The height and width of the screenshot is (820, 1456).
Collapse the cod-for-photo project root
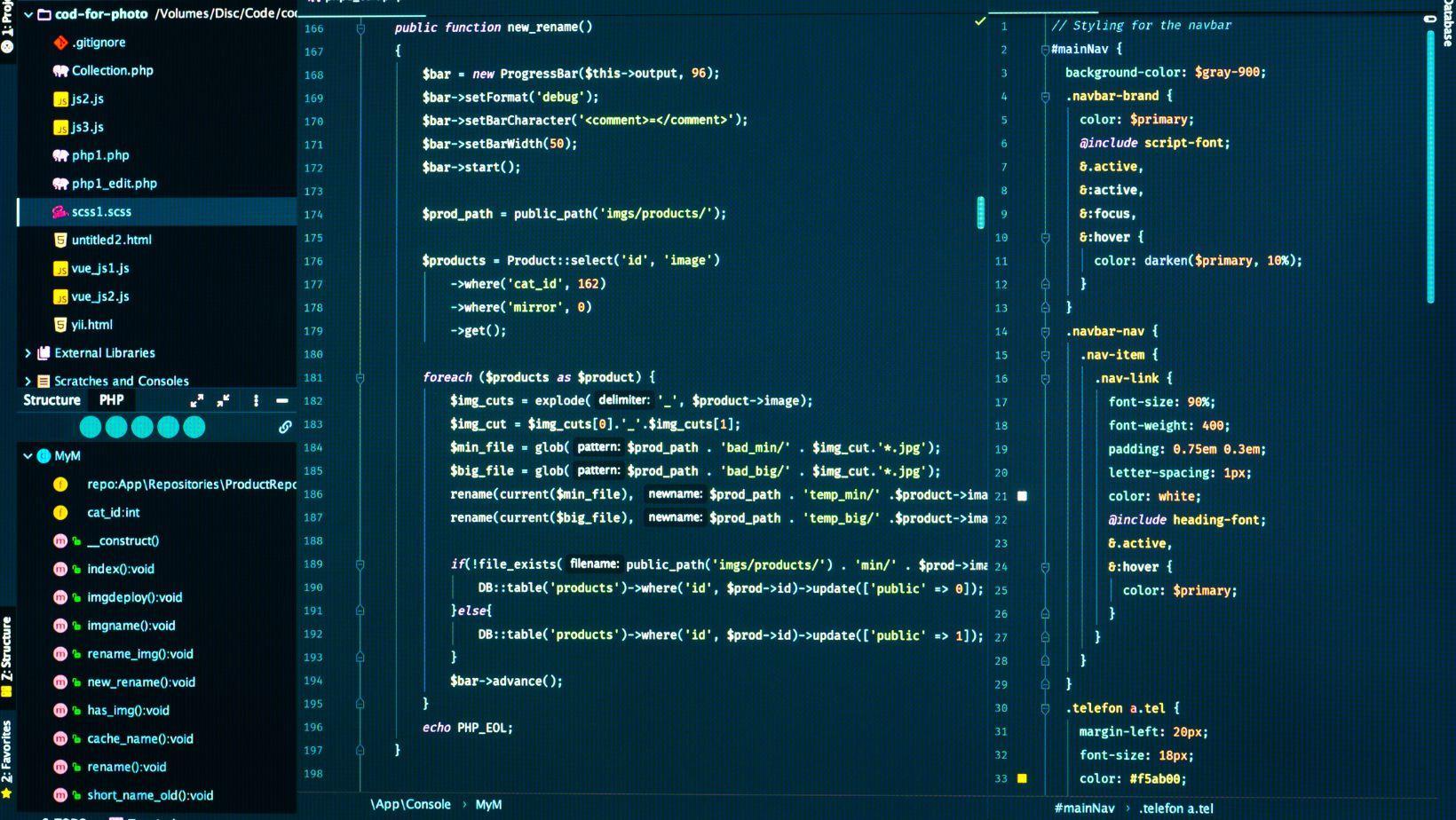(28, 14)
